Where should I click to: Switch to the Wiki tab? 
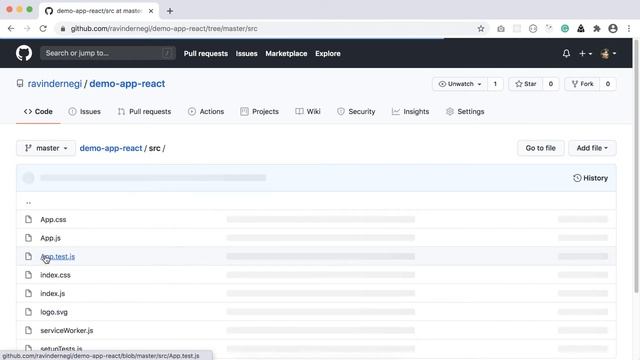308,111
